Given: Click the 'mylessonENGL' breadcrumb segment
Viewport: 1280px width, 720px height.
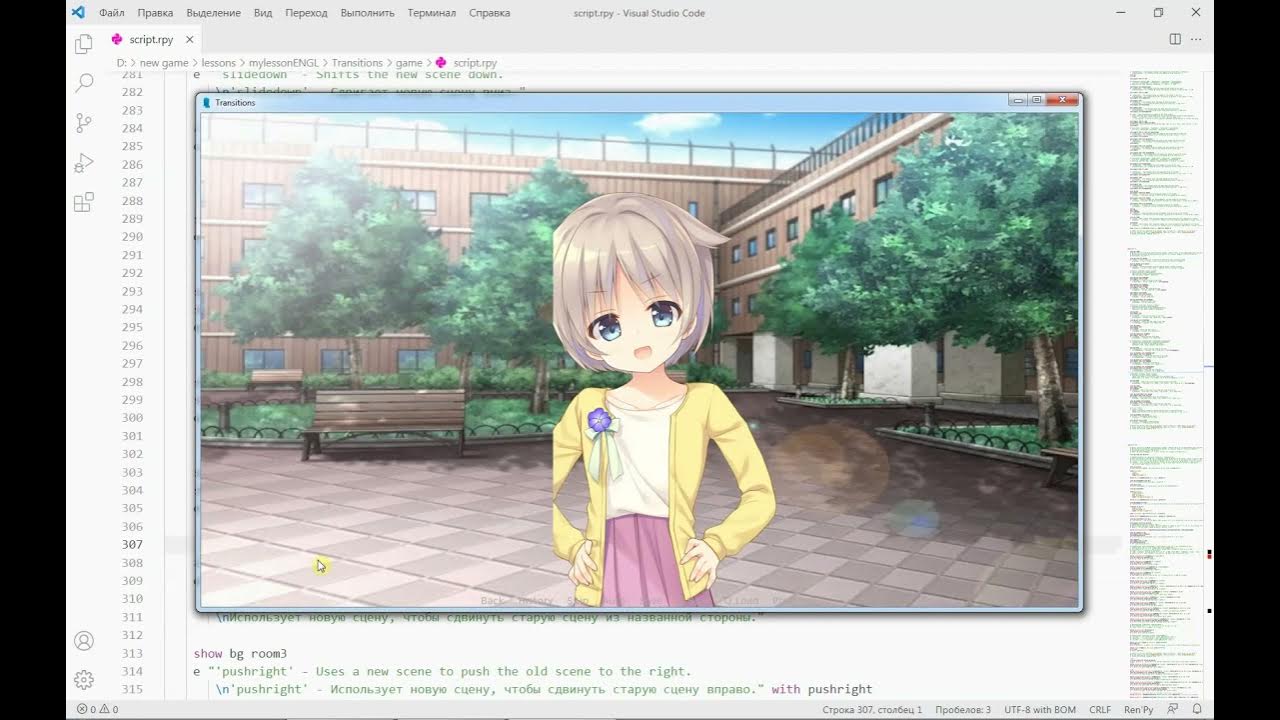Looking at the screenshot, I should pyautogui.click(x=284, y=63).
